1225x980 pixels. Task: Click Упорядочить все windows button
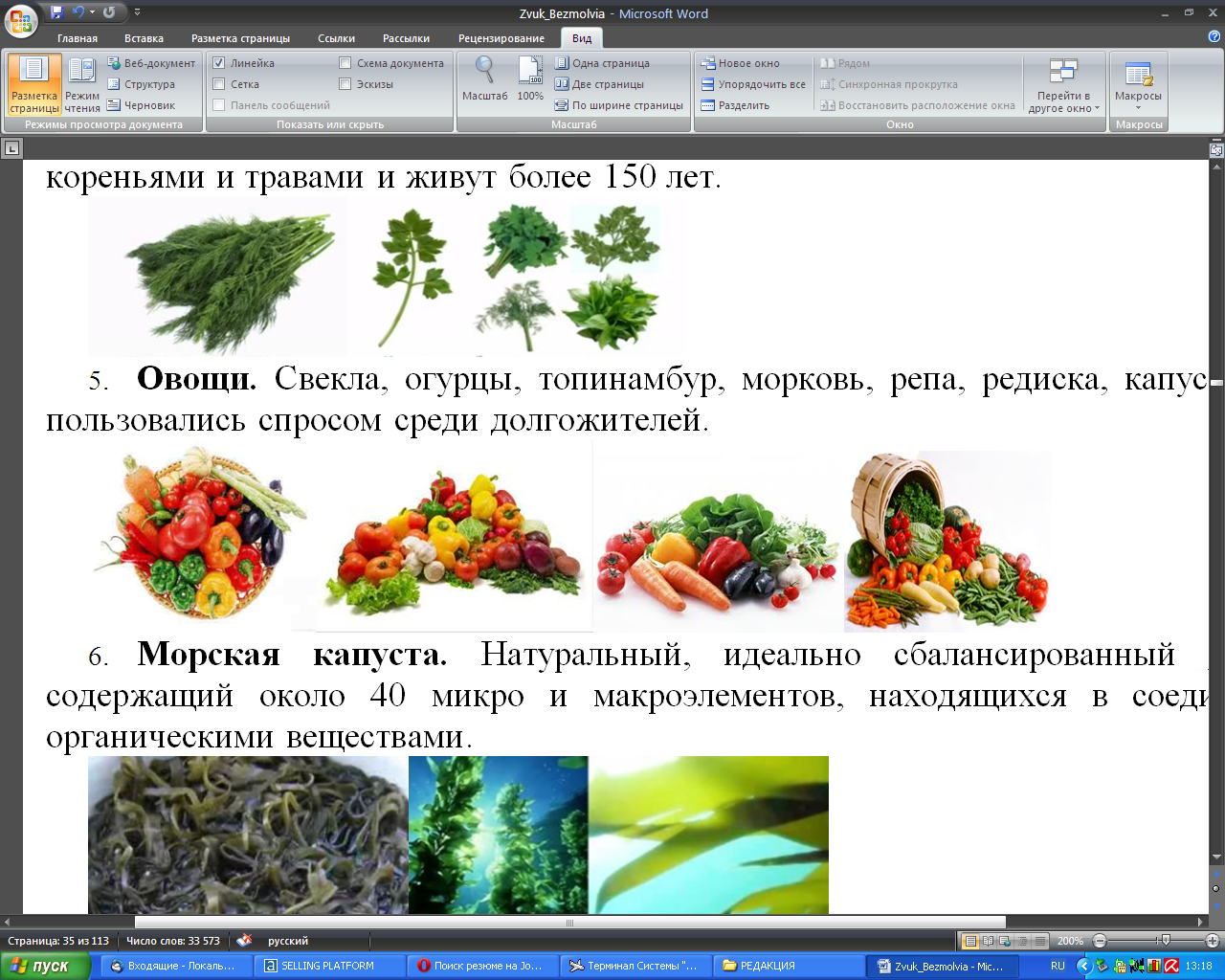point(753,84)
